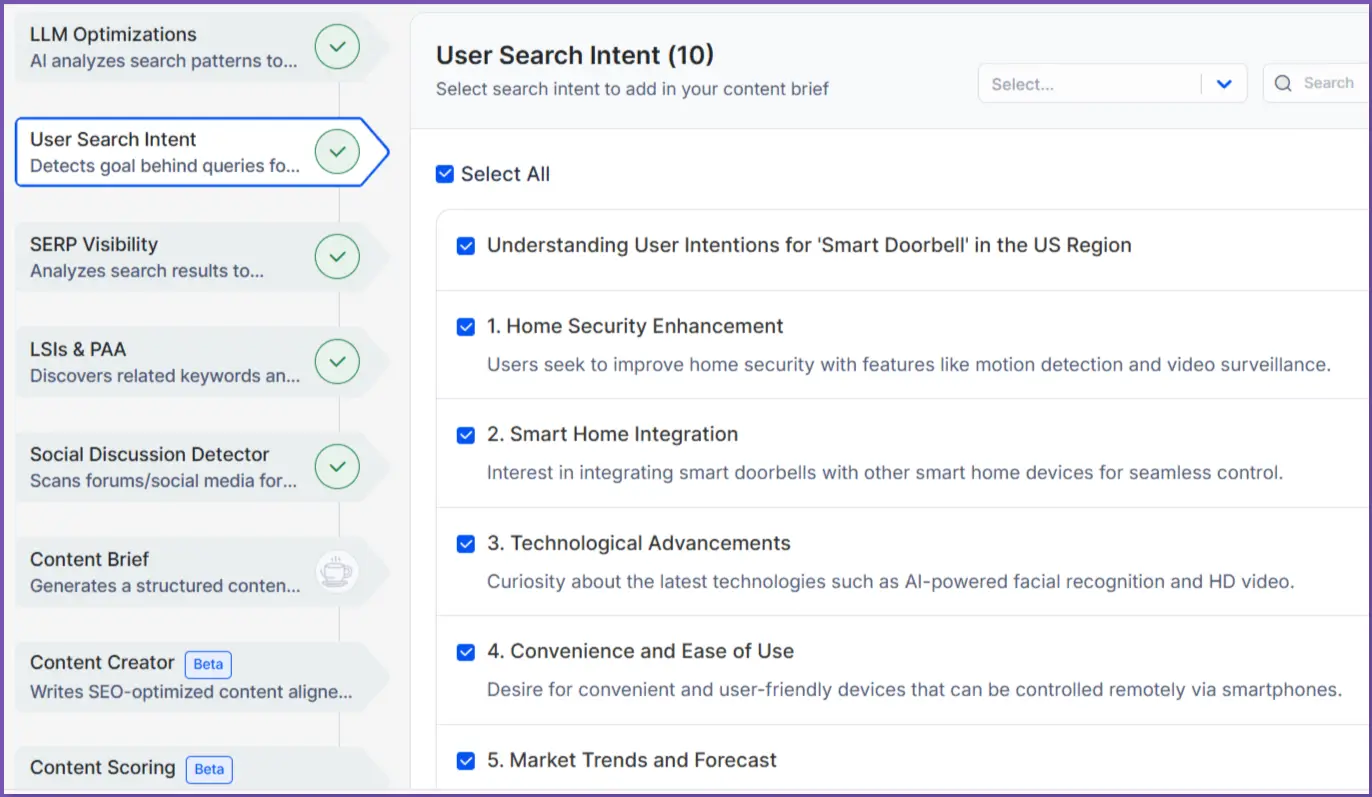Viewport: 1372px width, 797px height.
Task: Open the Content Scoring step
Action: click(x=100, y=768)
